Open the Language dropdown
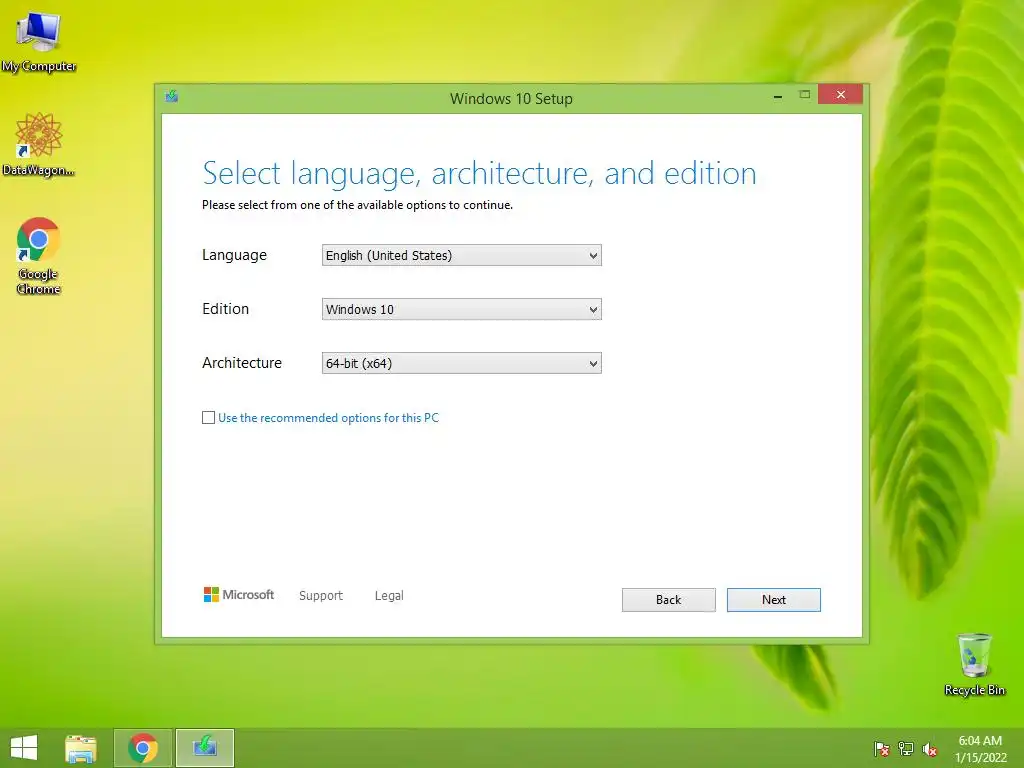 click(x=462, y=255)
